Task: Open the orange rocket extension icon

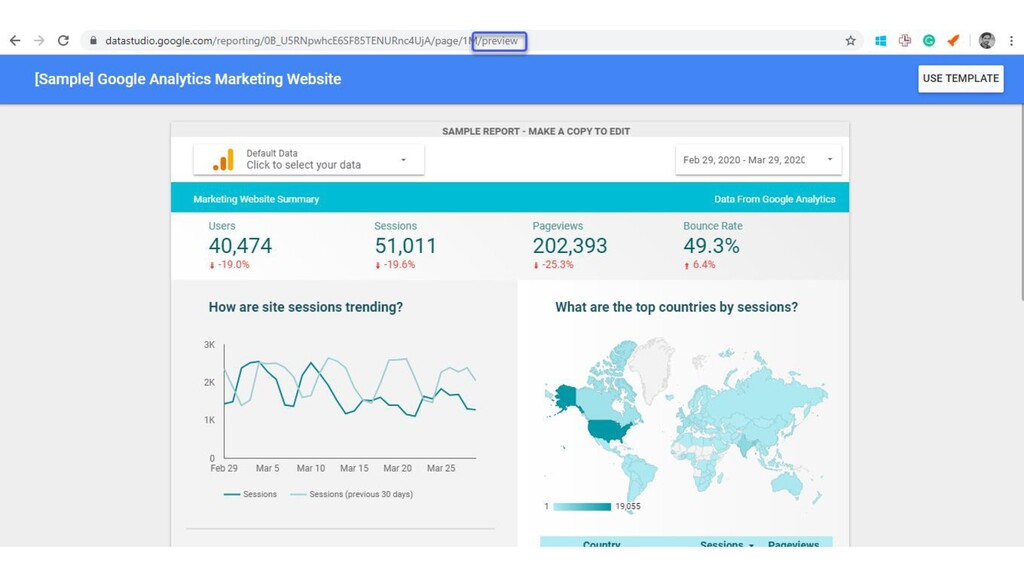Action: pyautogui.click(x=953, y=40)
